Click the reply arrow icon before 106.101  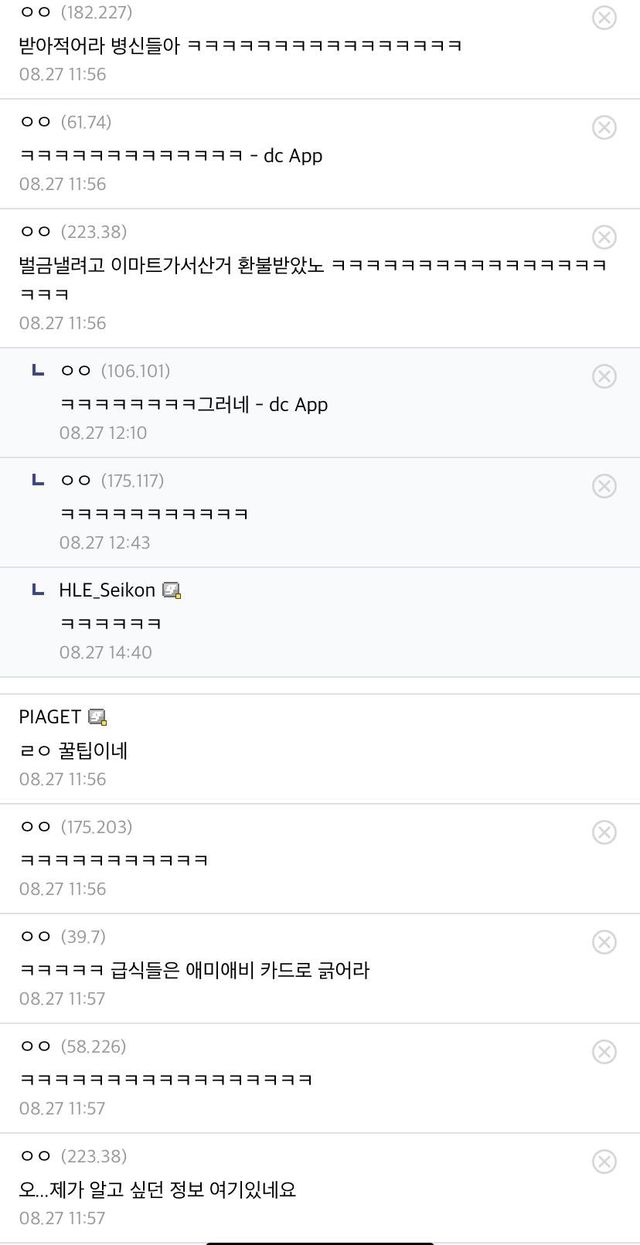pos(38,371)
